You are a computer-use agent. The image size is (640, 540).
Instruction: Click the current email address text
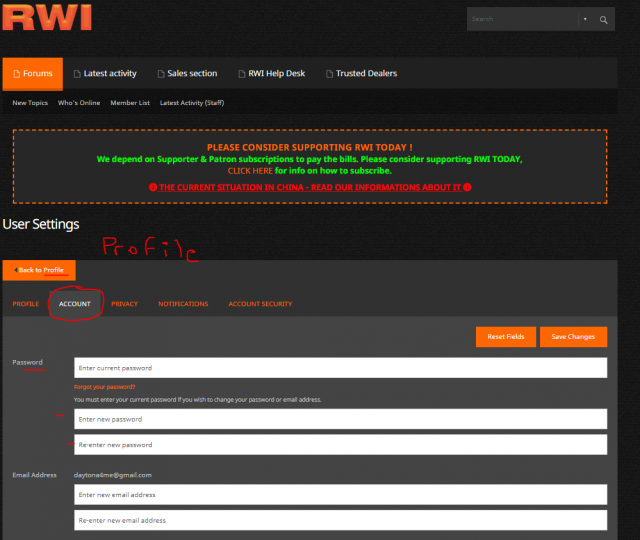click(x=113, y=475)
